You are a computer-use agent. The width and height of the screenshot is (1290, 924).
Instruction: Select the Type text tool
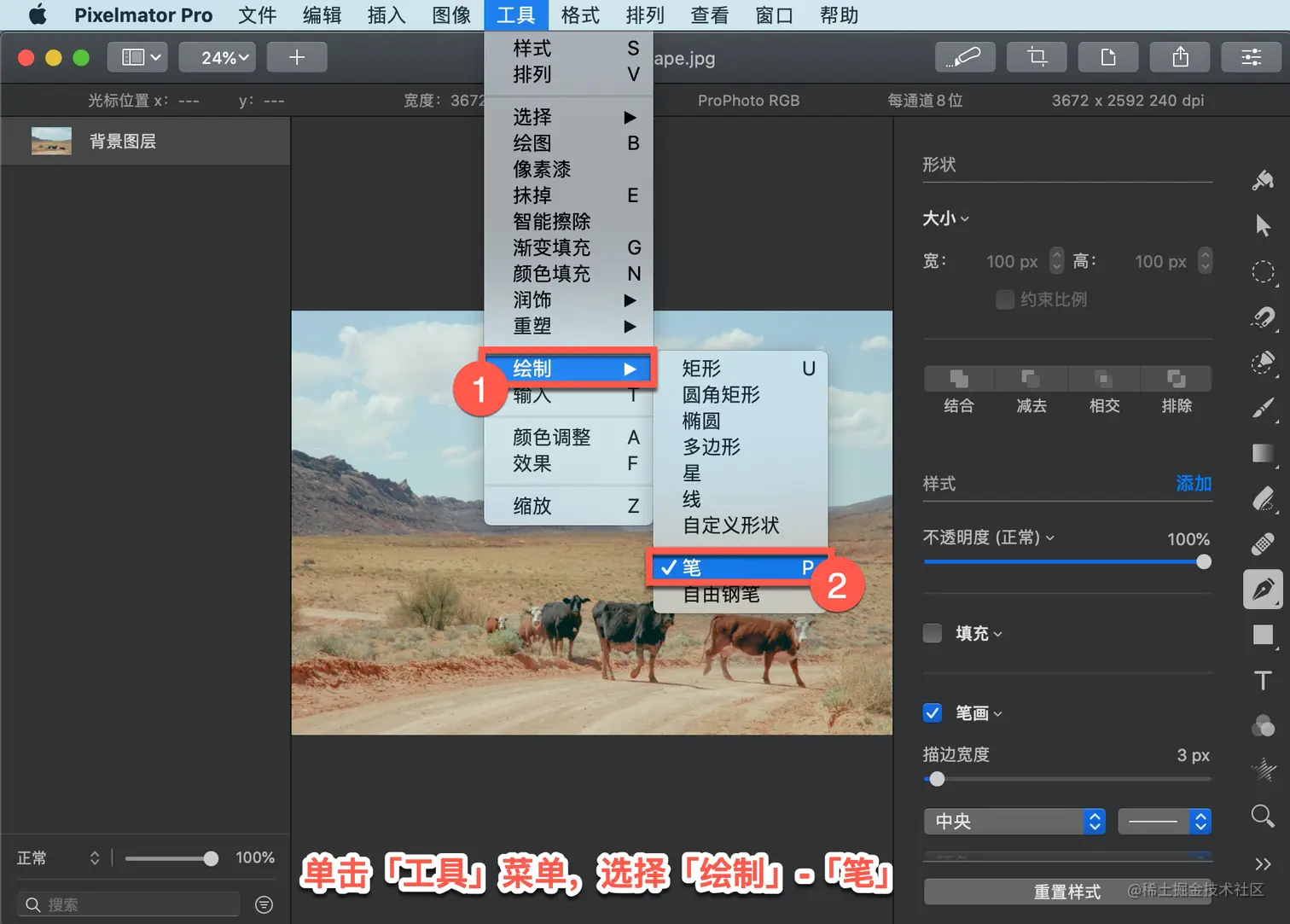pyautogui.click(x=1263, y=680)
